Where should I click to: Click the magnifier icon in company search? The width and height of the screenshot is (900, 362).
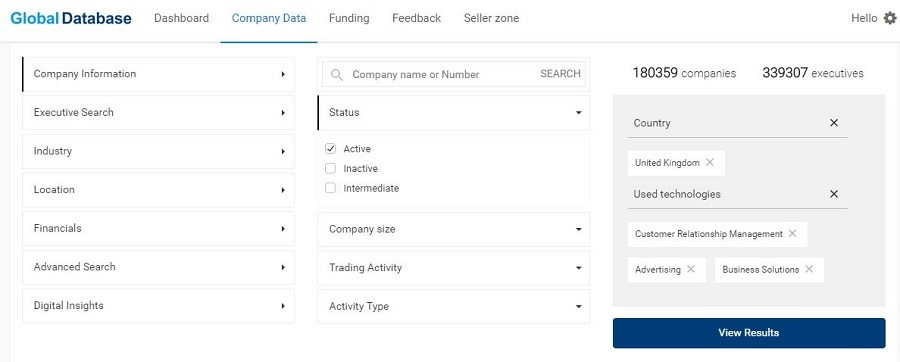(337, 75)
